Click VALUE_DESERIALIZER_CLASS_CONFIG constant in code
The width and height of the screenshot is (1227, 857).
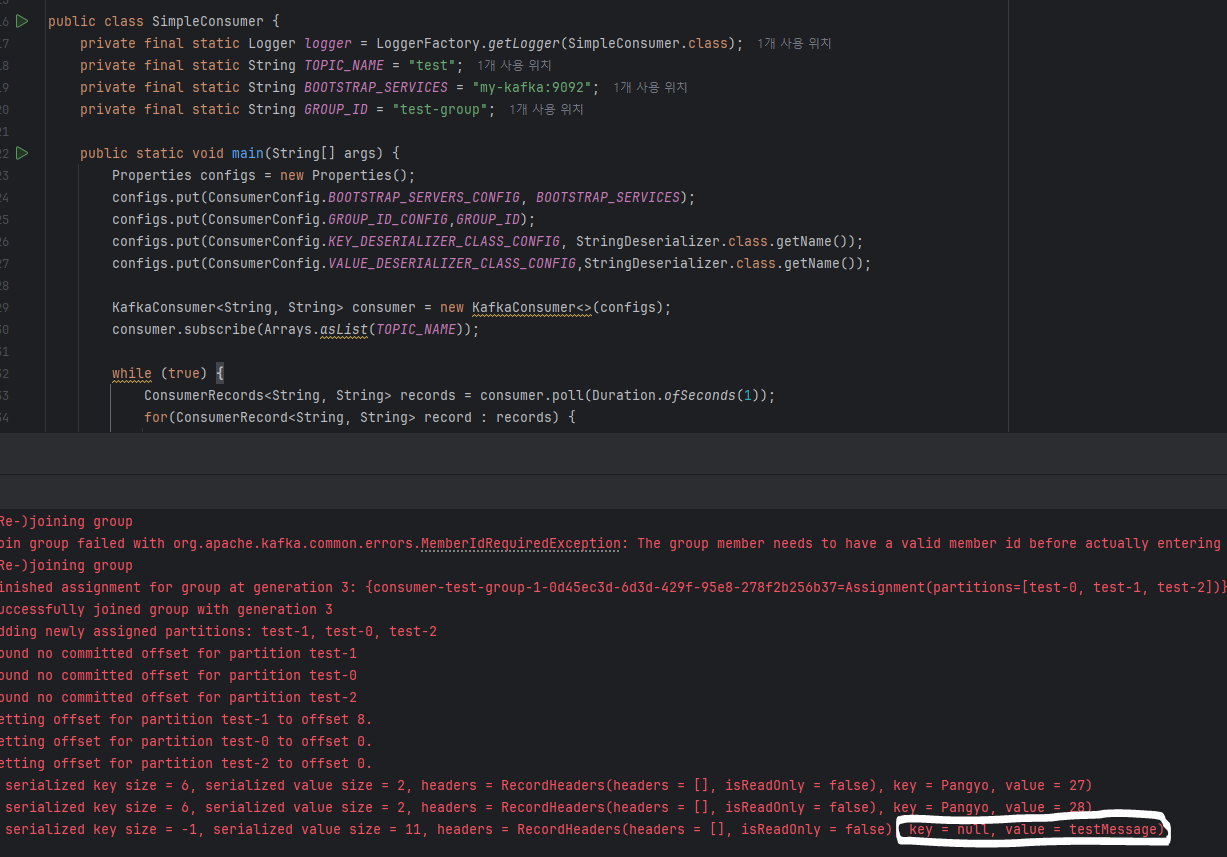(x=453, y=263)
